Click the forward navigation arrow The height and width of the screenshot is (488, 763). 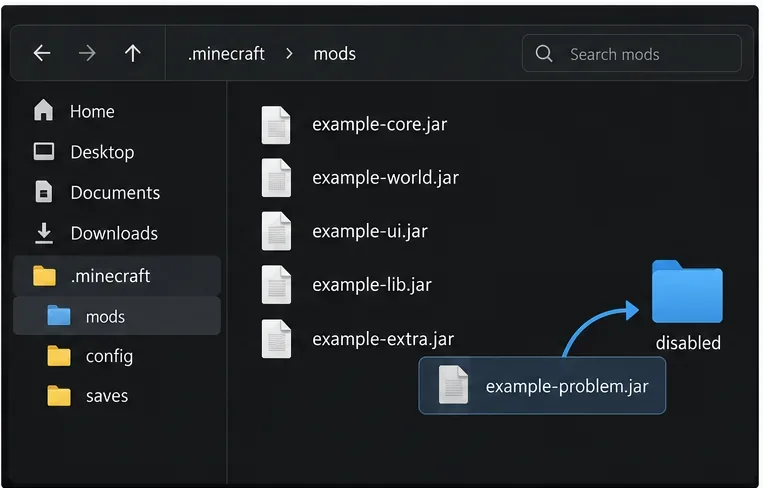tap(87, 53)
